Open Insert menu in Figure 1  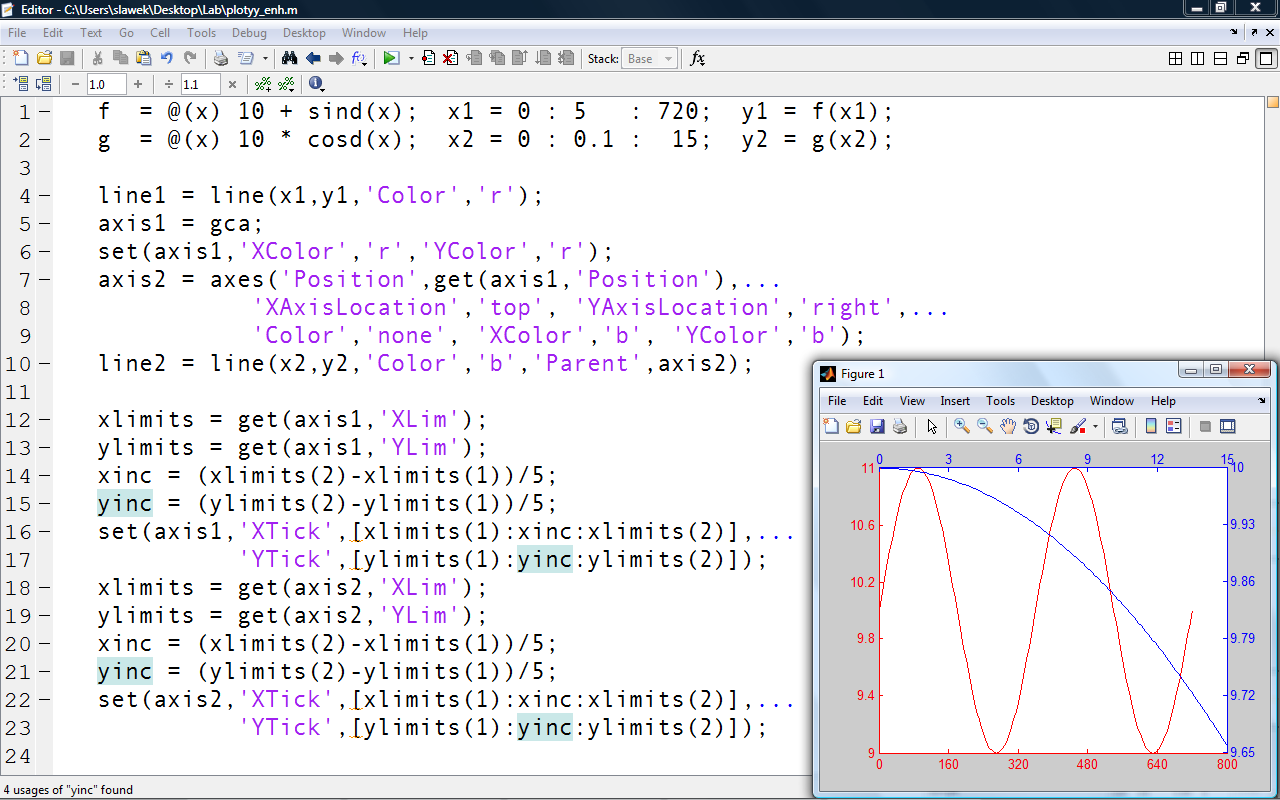(x=955, y=401)
